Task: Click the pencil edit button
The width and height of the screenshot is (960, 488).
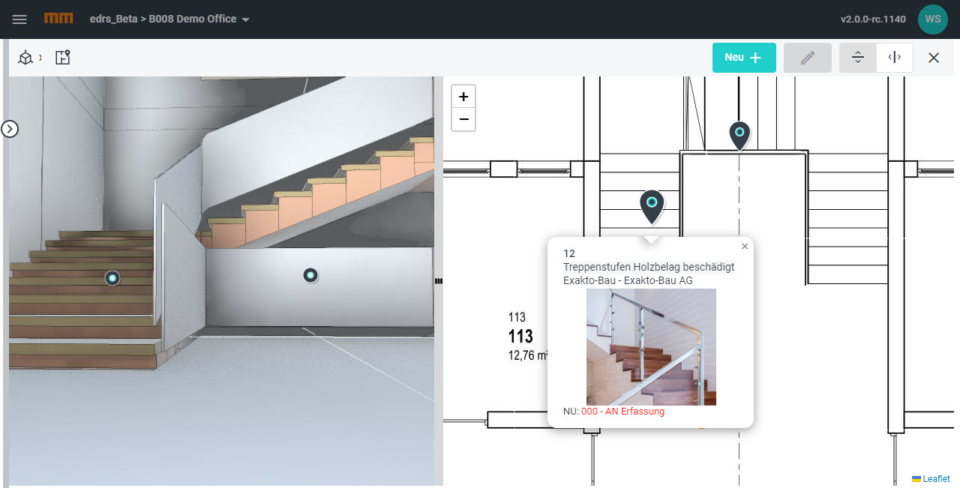Action: [x=807, y=58]
